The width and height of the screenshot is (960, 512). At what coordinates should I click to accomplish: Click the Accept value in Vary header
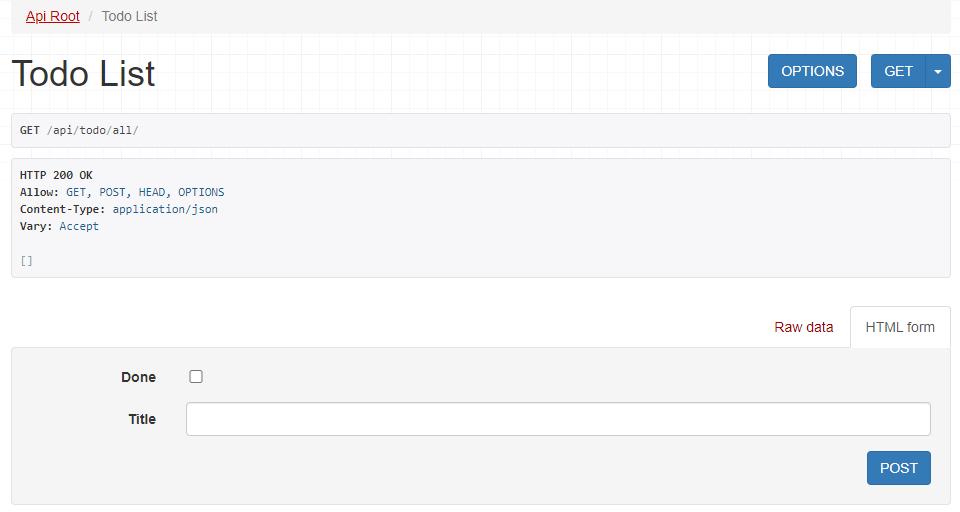pyautogui.click(x=79, y=227)
